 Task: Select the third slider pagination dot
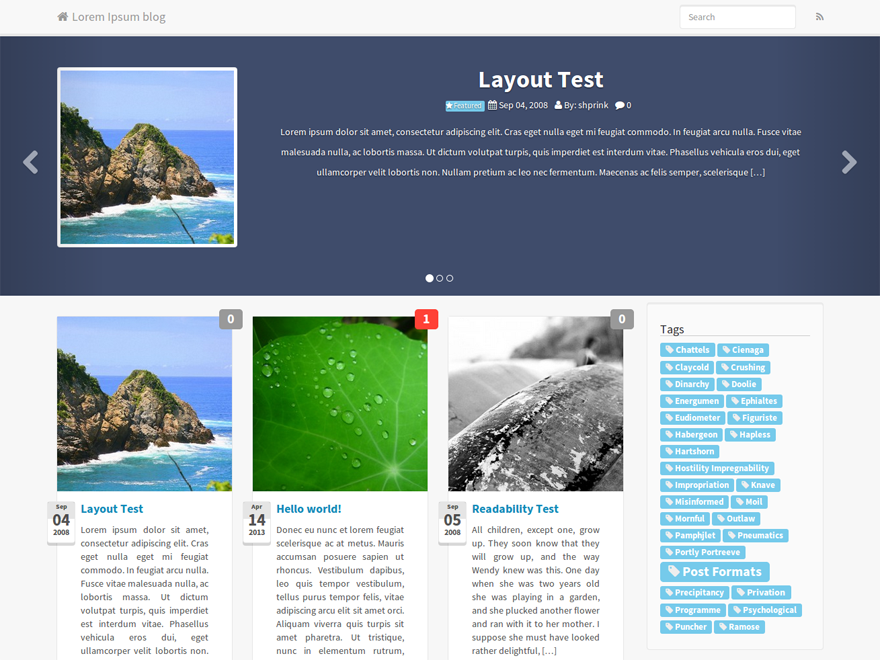point(450,278)
